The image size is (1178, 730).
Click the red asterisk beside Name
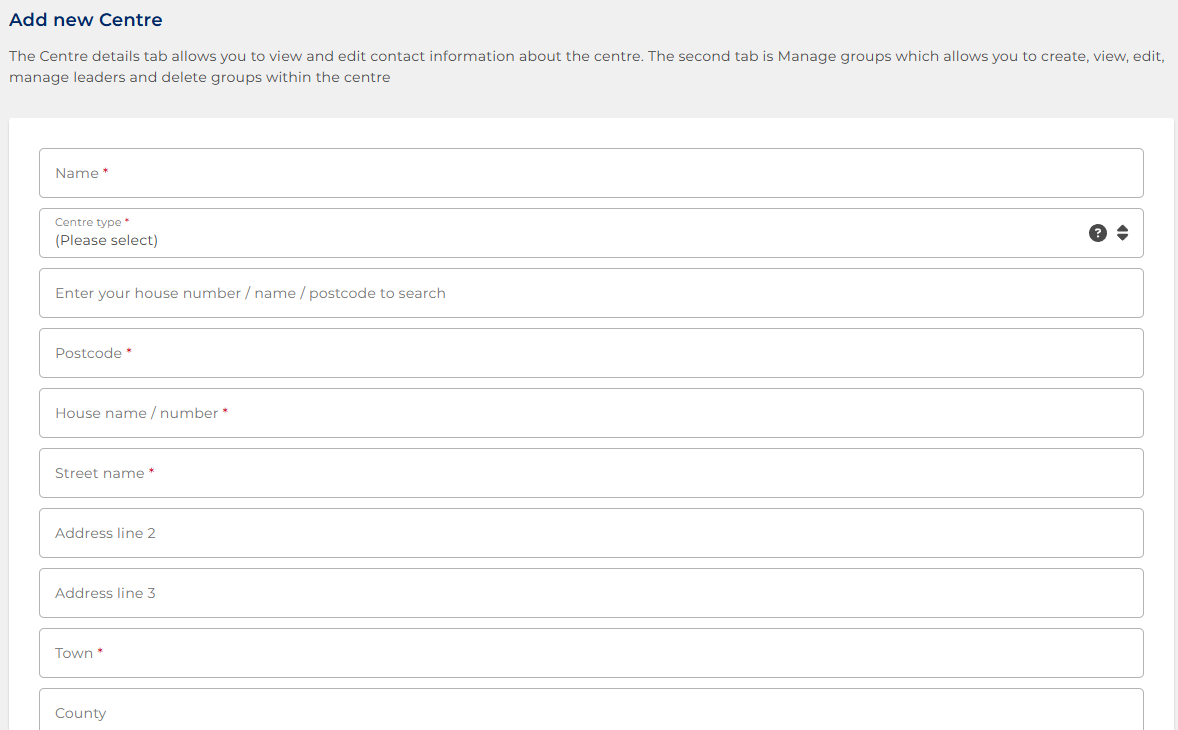click(105, 172)
